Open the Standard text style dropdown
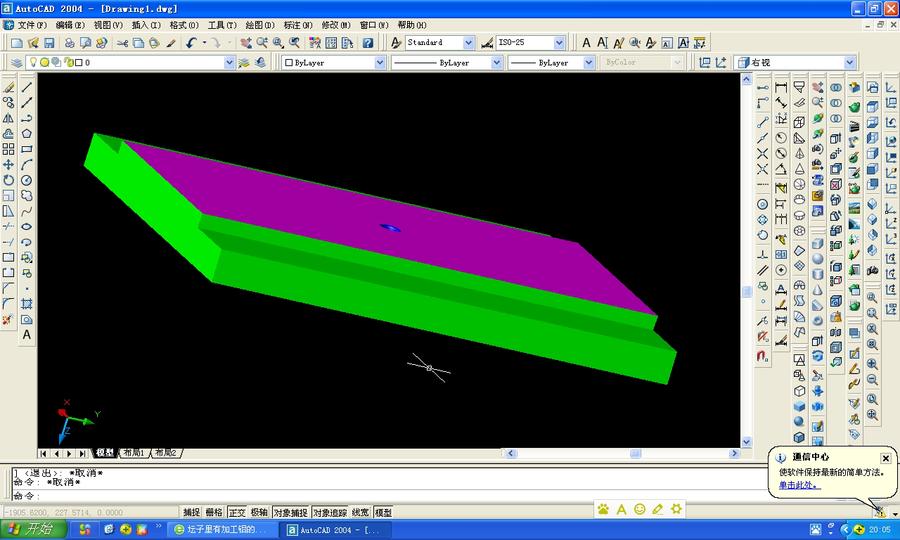Image resolution: width=900 pixels, height=540 pixels. click(x=468, y=42)
